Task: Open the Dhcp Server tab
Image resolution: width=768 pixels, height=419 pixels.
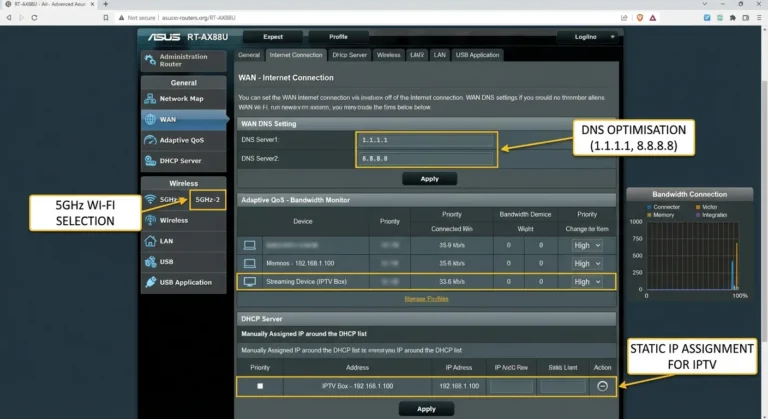Action: click(349, 55)
